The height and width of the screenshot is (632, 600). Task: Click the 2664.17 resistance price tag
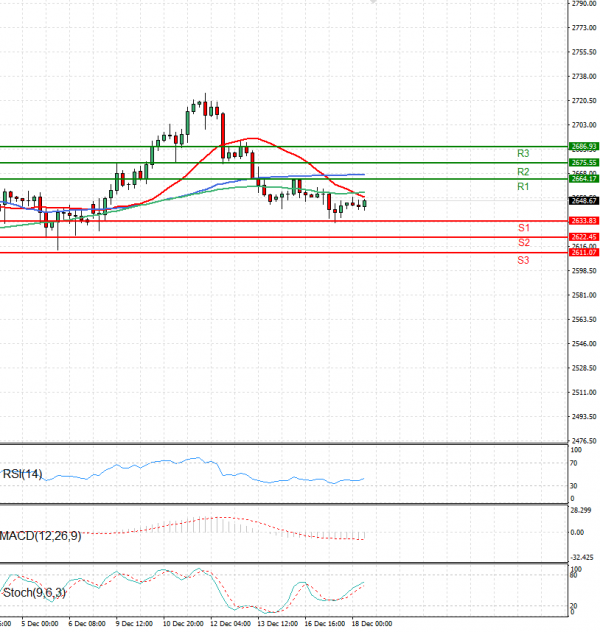coord(584,179)
